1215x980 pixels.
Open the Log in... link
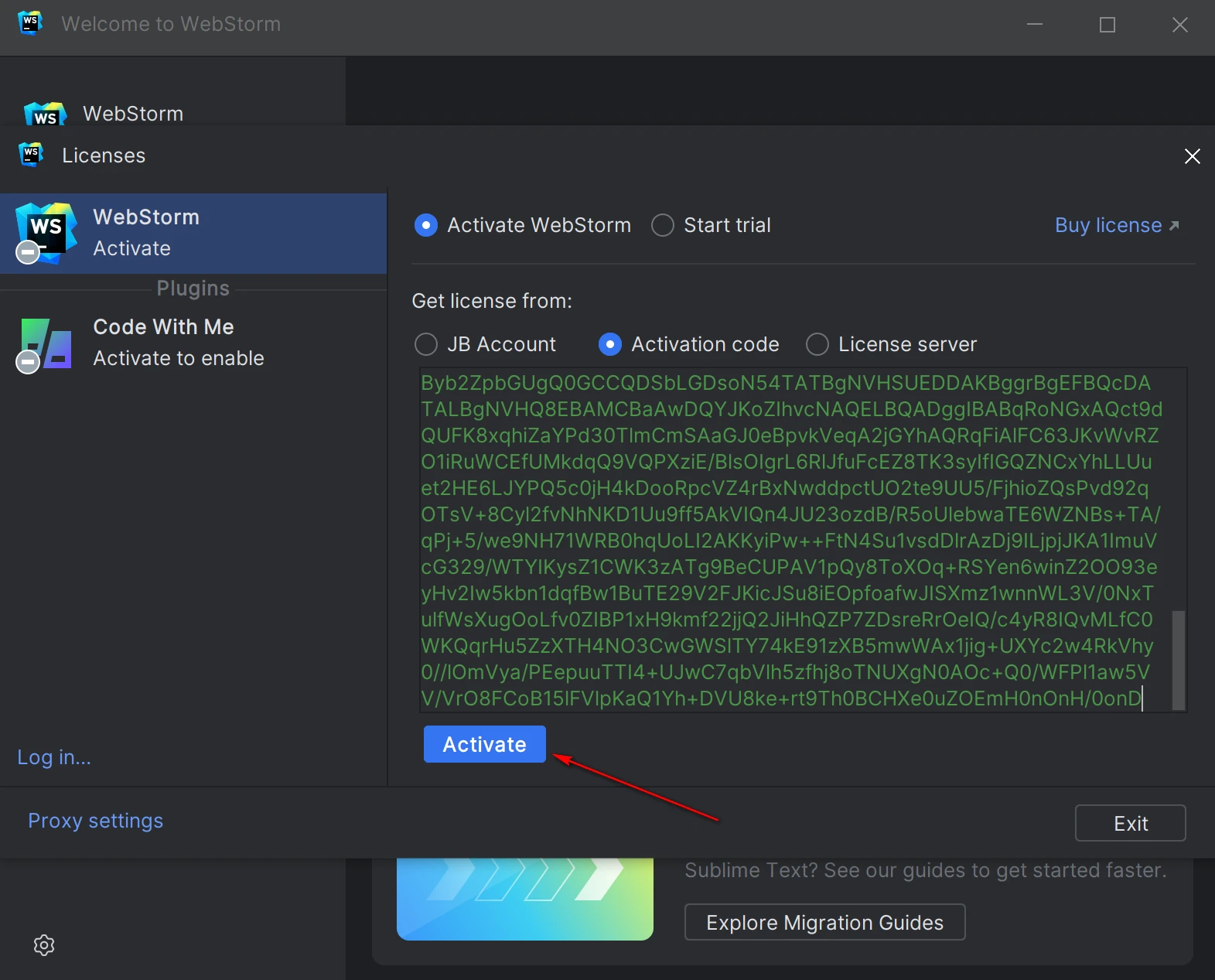(x=54, y=757)
